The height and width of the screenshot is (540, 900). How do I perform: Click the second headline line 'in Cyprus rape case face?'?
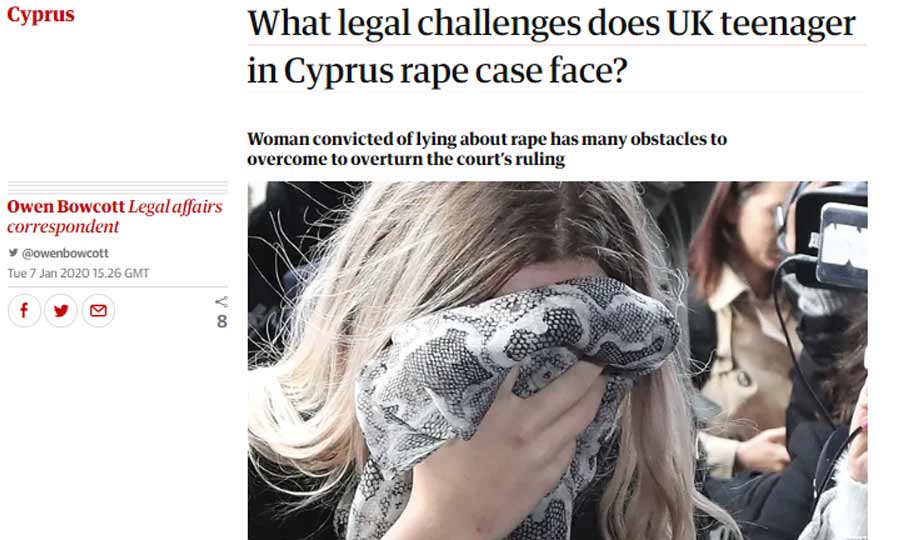437,71
